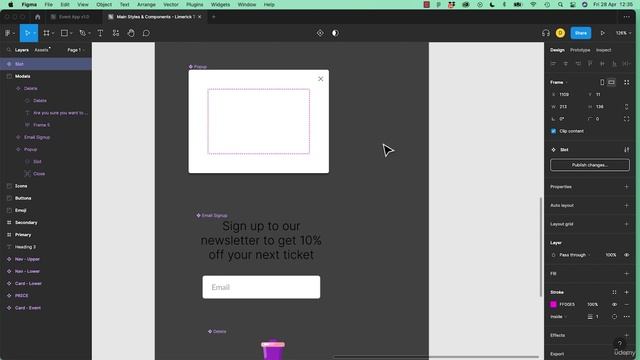Go to the Figma home icon

(38, 17)
